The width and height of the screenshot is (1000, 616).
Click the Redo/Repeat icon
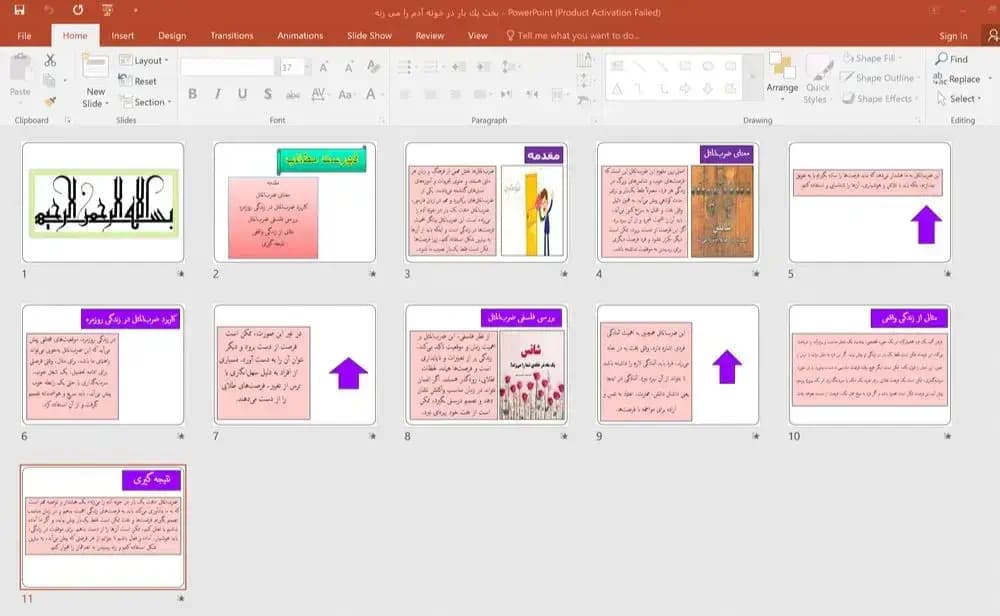[x=78, y=10]
